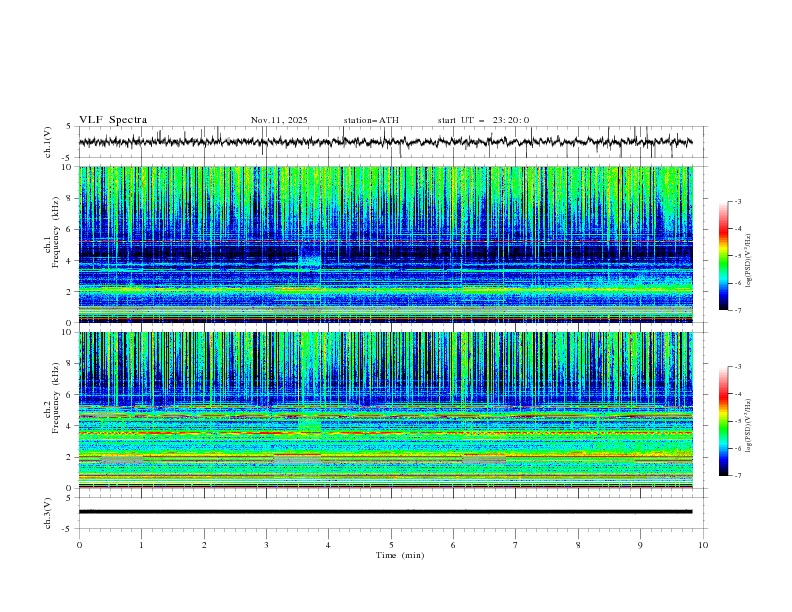Click tick label "3" on the time axis
The image size is (792, 612).
[x=266, y=545]
